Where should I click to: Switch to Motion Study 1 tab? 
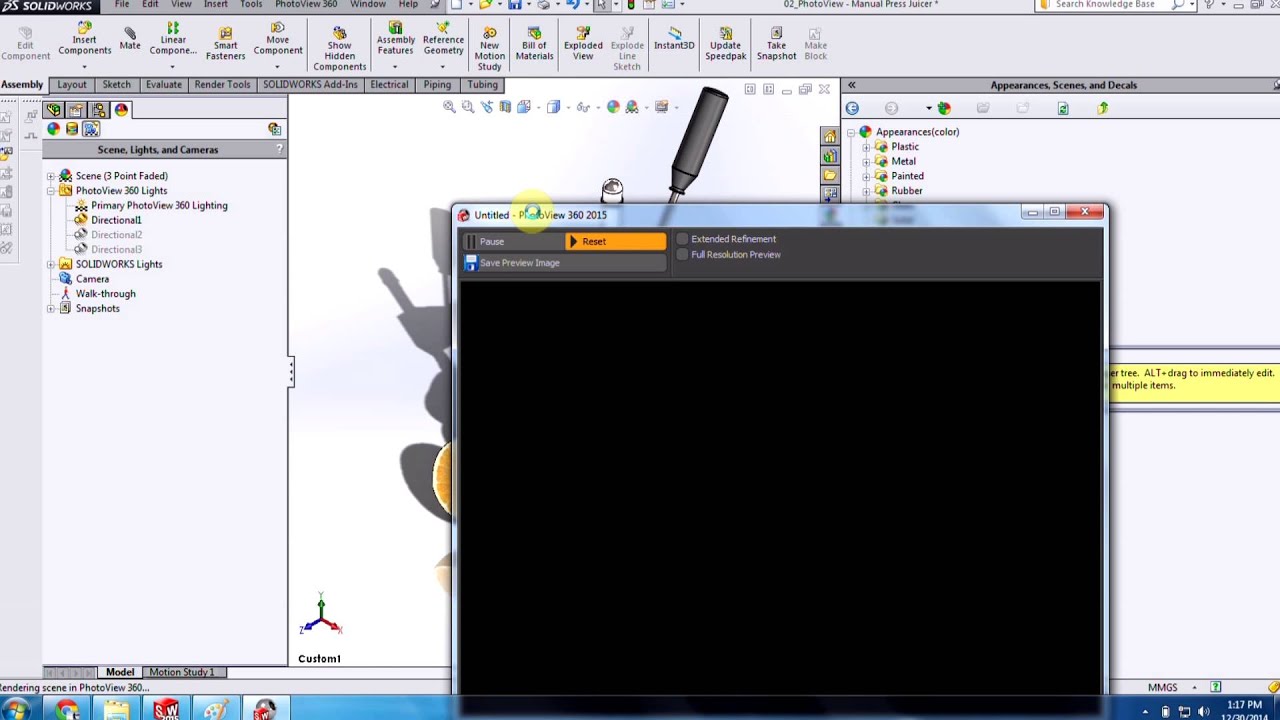pos(182,672)
